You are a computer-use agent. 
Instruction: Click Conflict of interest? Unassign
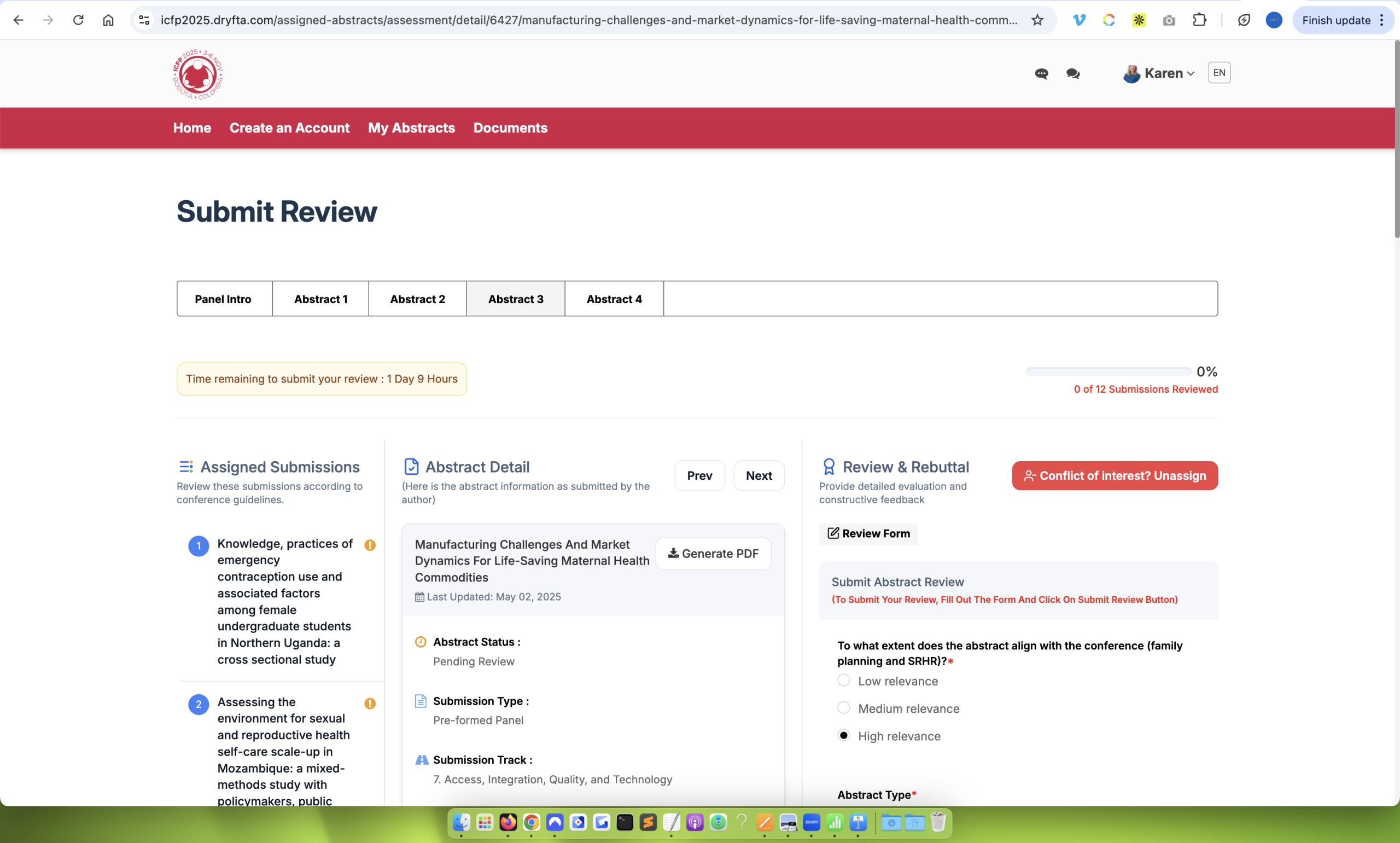coord(1114,475)
